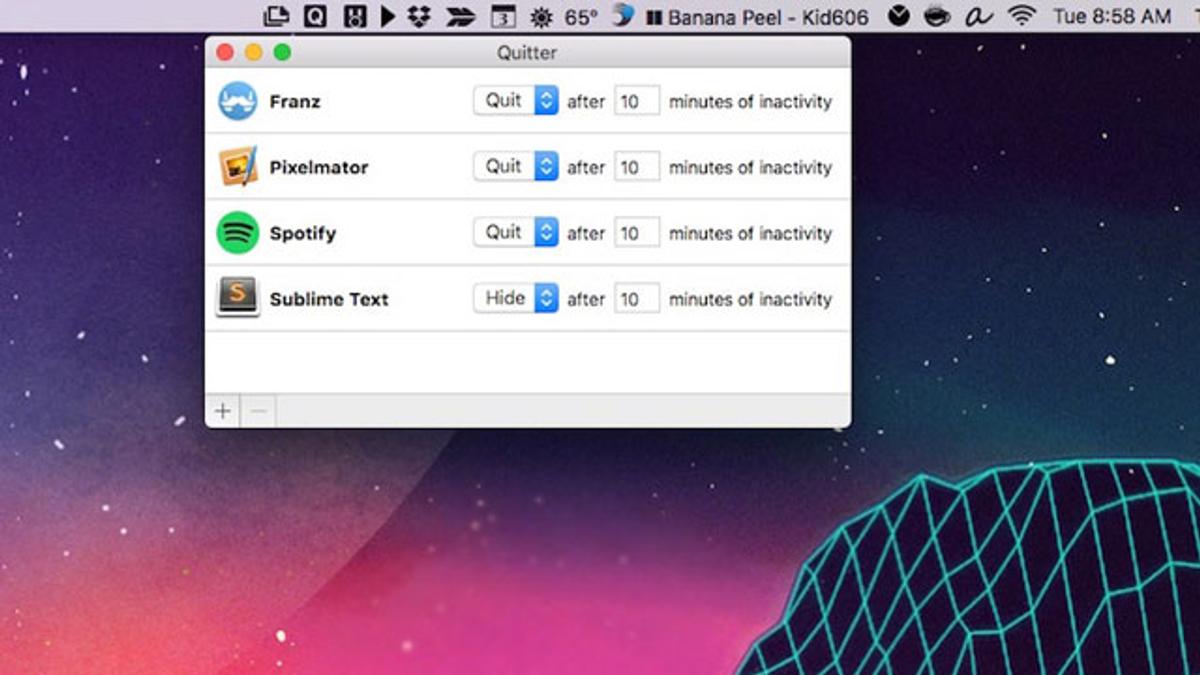Click the Tue 8:58 AM clock
The width and height of the screenshot is (1200, 675).
(x=1111, y=17)
